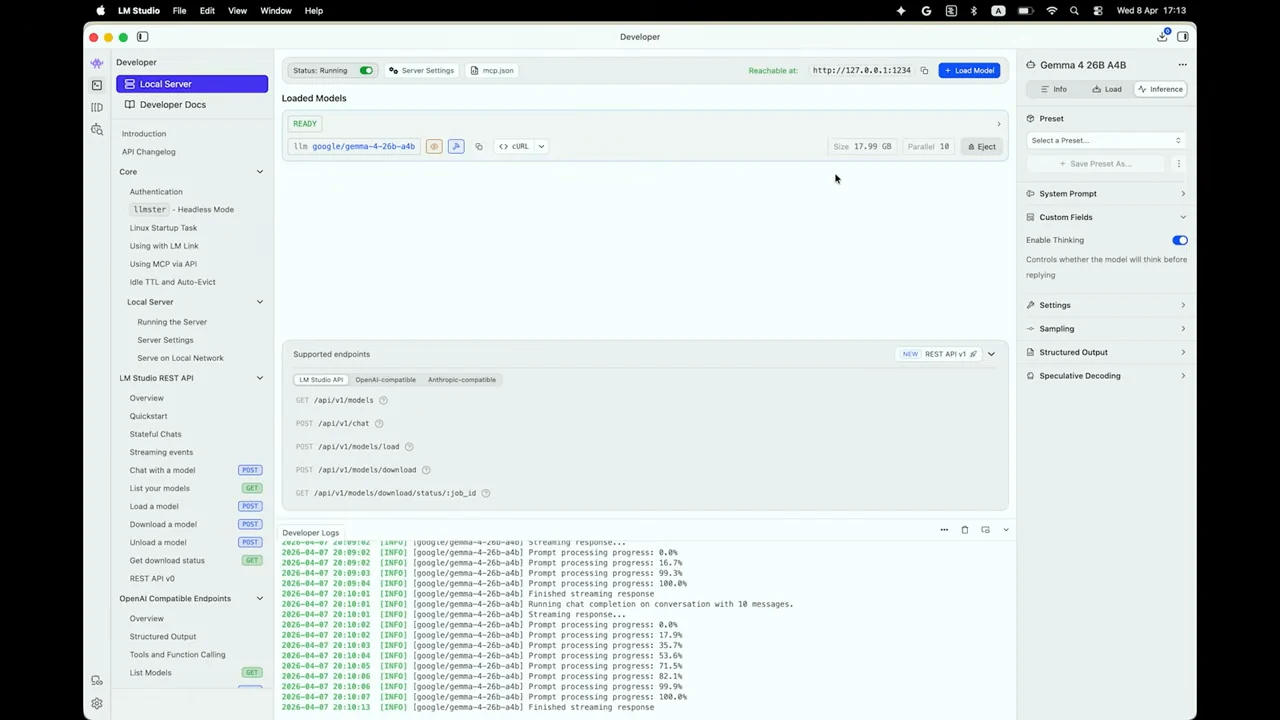Switch to the Info tab
Viewport: 1280px width, 720px height.
[x=1054, y=90]
